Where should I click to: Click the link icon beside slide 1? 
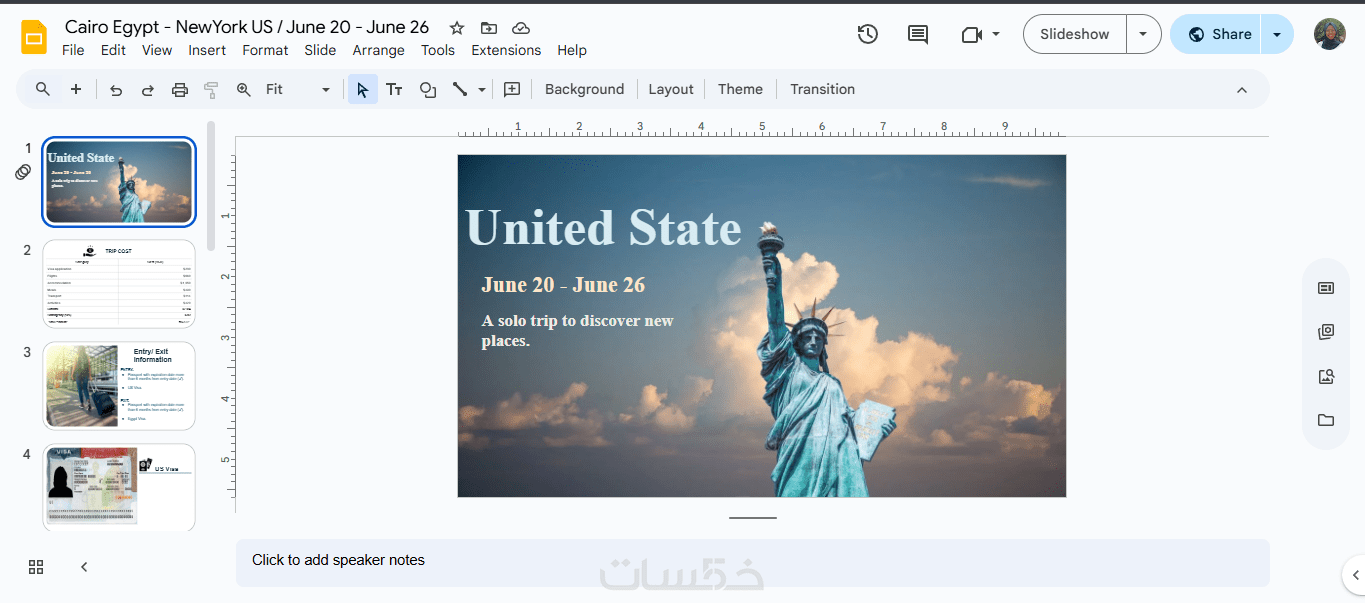(x=23, y=172)
